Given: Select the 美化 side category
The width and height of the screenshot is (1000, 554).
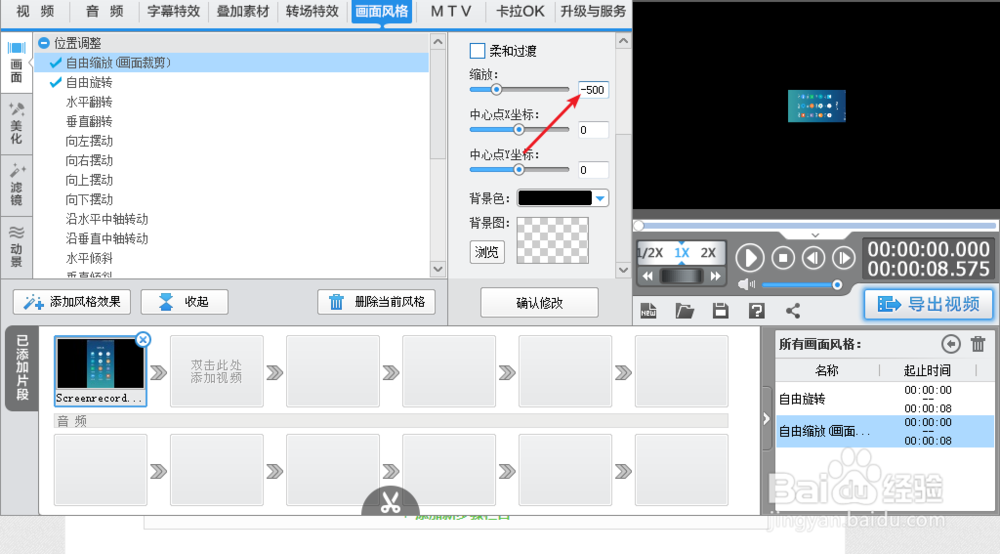Looking at the screenshot, I should [x=16, y=124].
